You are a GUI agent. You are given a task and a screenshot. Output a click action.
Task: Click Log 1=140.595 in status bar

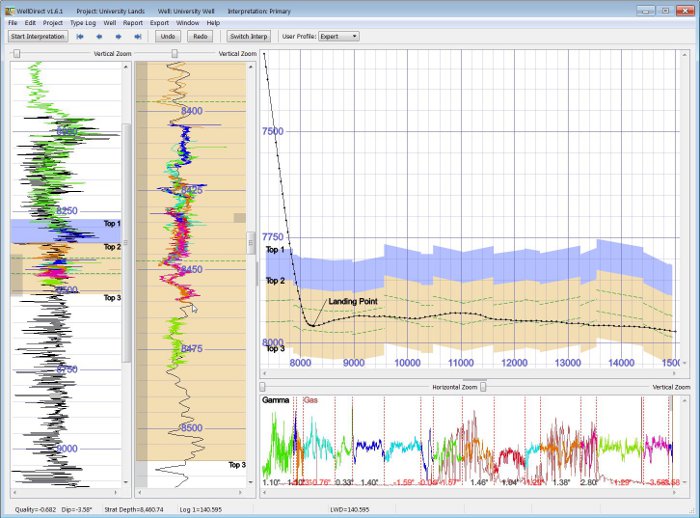point(200,510)
